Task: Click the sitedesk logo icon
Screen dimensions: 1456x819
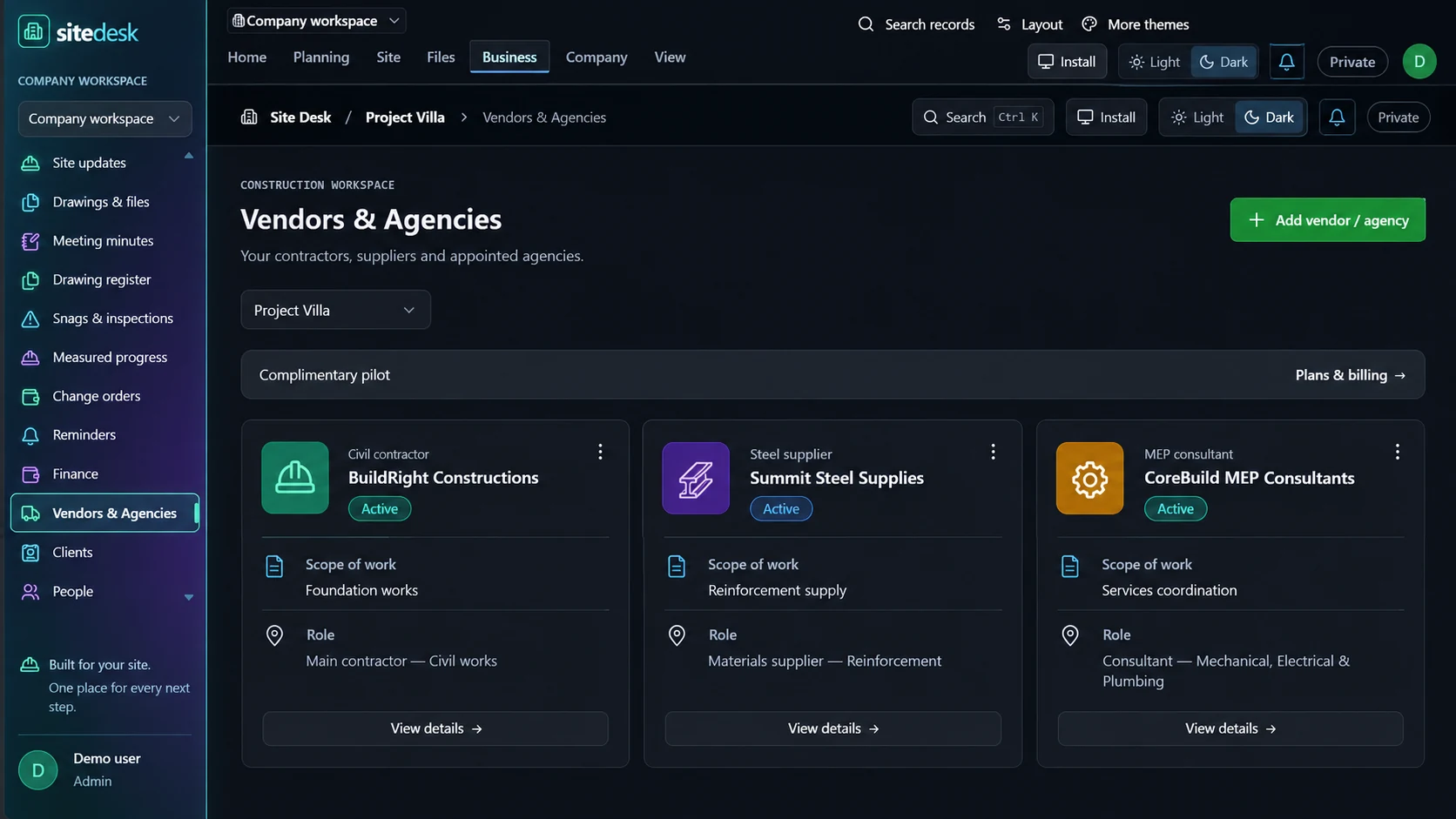Action: point(33,32)
